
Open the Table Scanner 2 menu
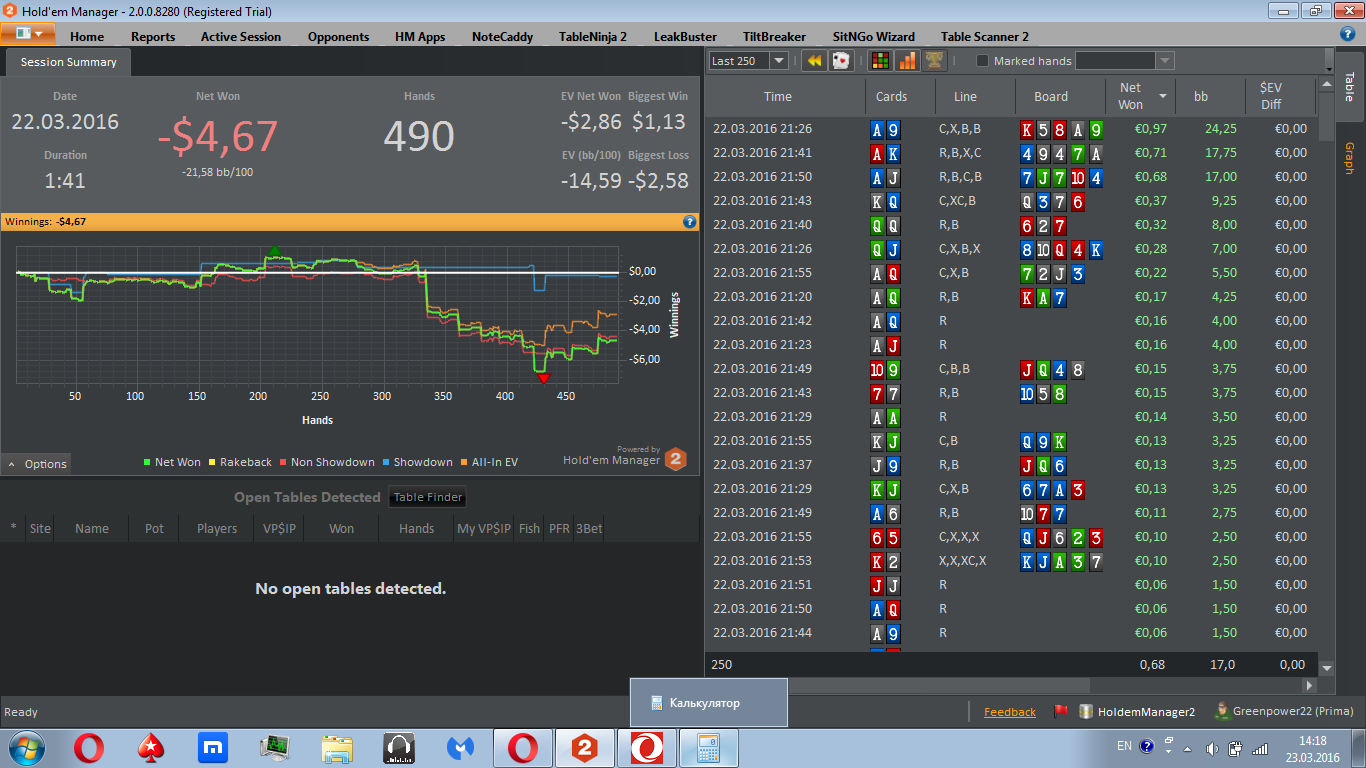tap(985, 37)
